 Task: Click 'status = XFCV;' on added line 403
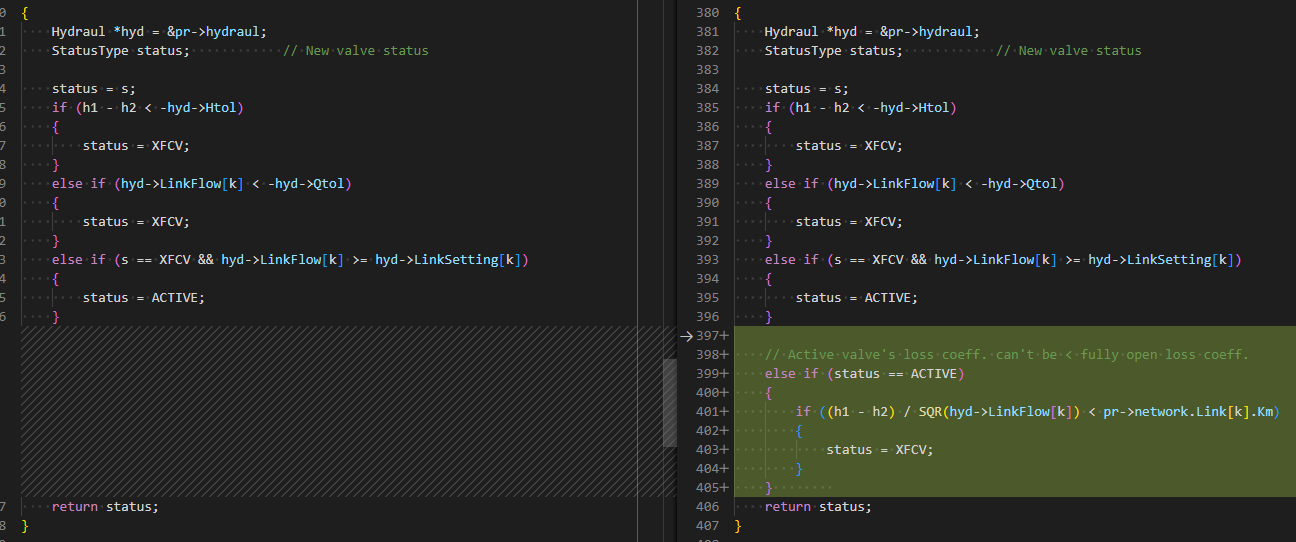click(879, 450)
